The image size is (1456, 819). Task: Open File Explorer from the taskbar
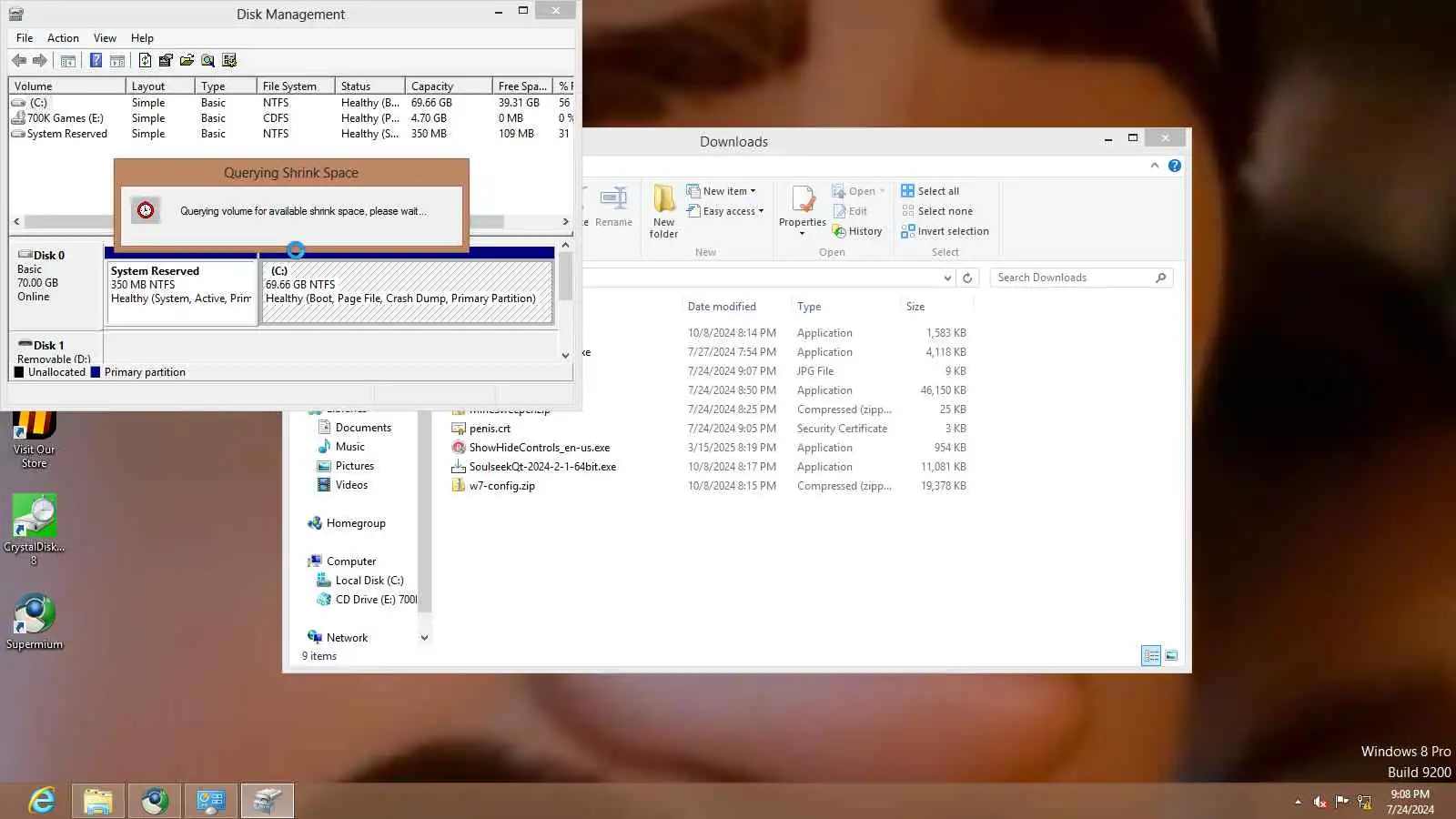[98, 801]
